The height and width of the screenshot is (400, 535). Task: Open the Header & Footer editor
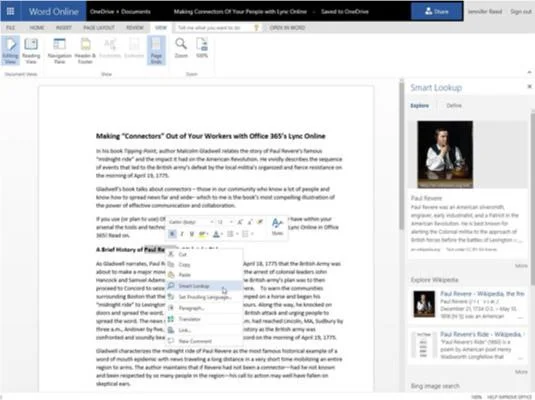[85, 51]
